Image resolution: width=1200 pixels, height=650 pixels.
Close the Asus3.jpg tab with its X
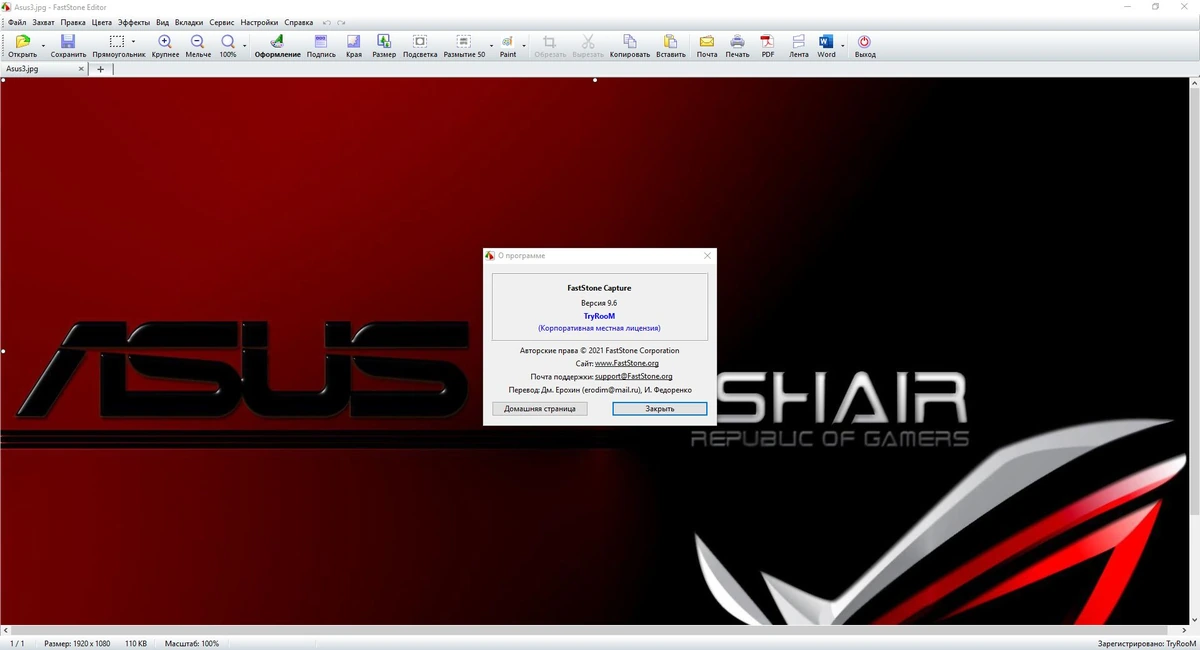(x=82, y=69)
